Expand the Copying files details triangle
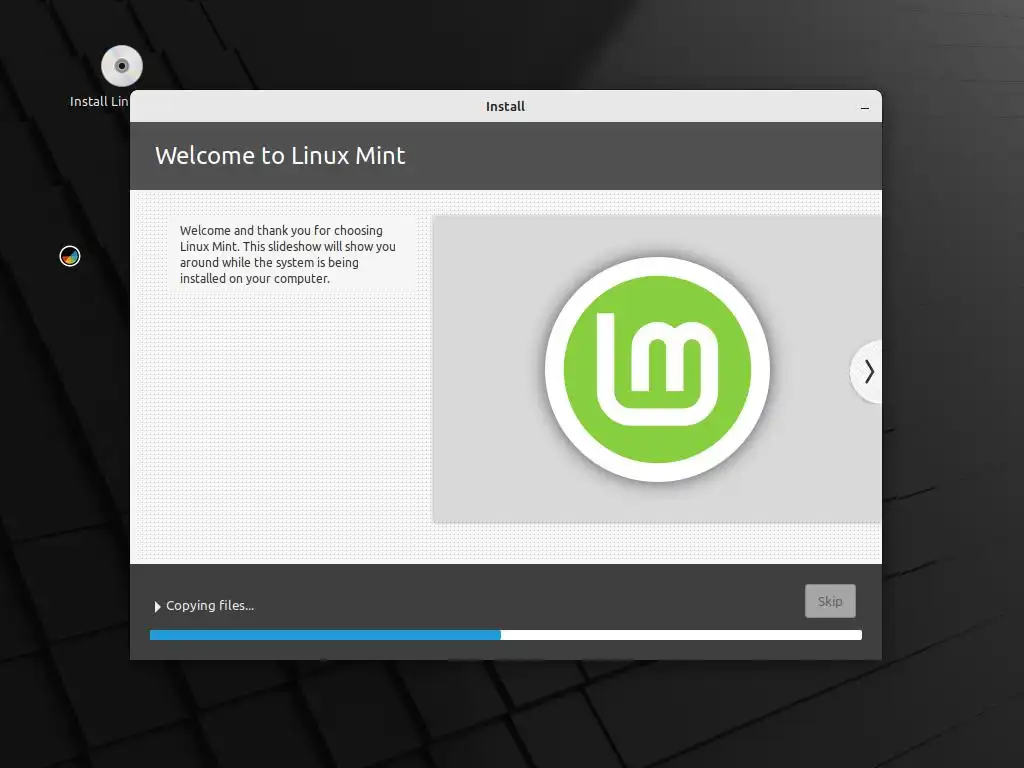 tap(157, 607)
